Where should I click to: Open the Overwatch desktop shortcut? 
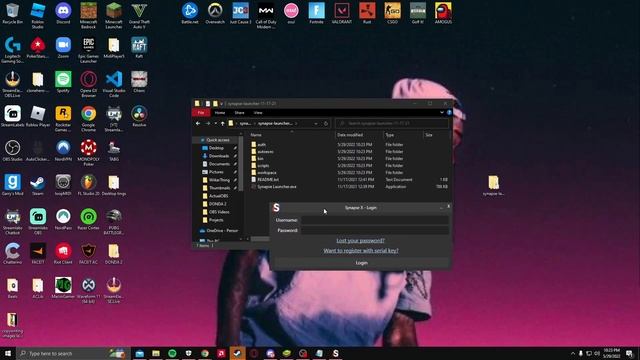coord(215,13)
